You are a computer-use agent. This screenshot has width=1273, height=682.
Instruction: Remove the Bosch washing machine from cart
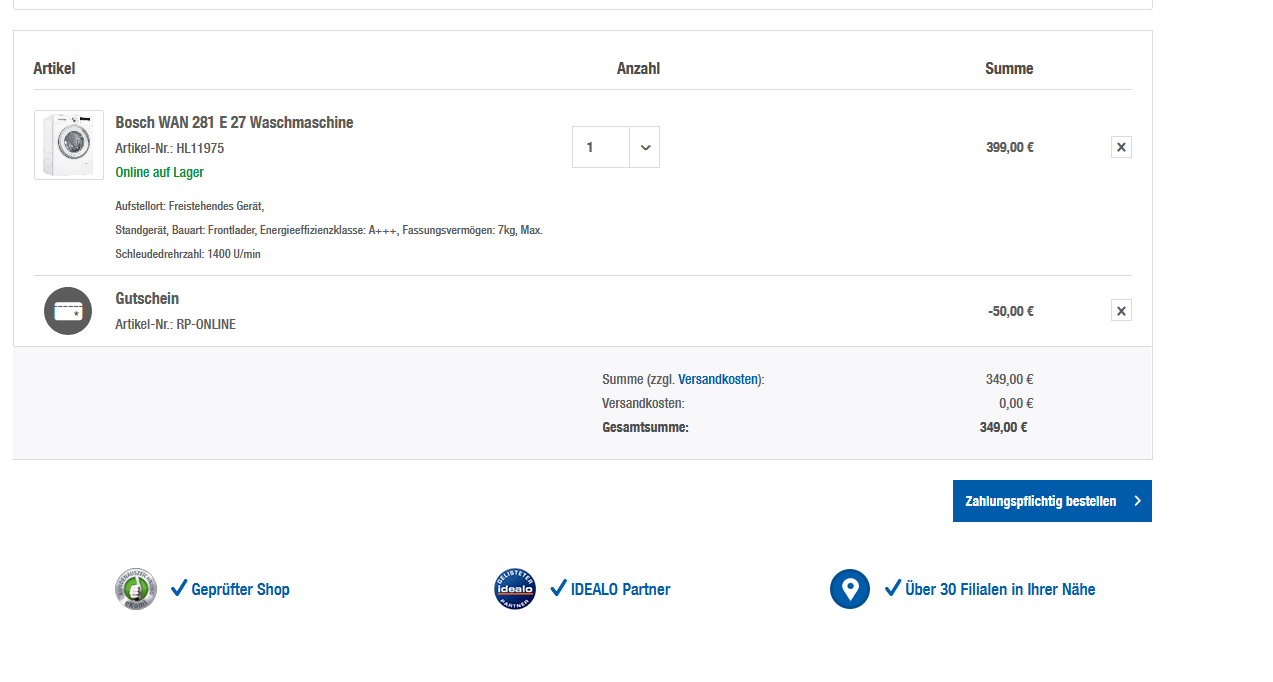(x=1121, y=148)
